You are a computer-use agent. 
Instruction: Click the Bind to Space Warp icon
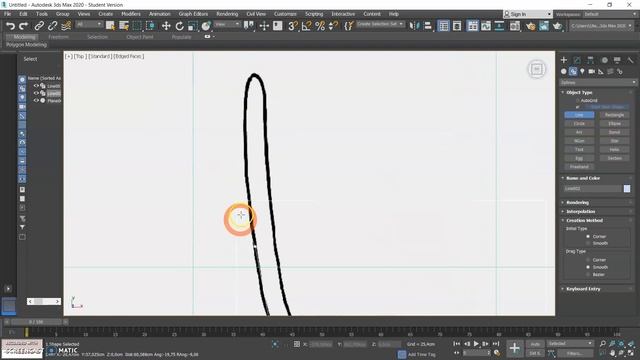[66, 26]
